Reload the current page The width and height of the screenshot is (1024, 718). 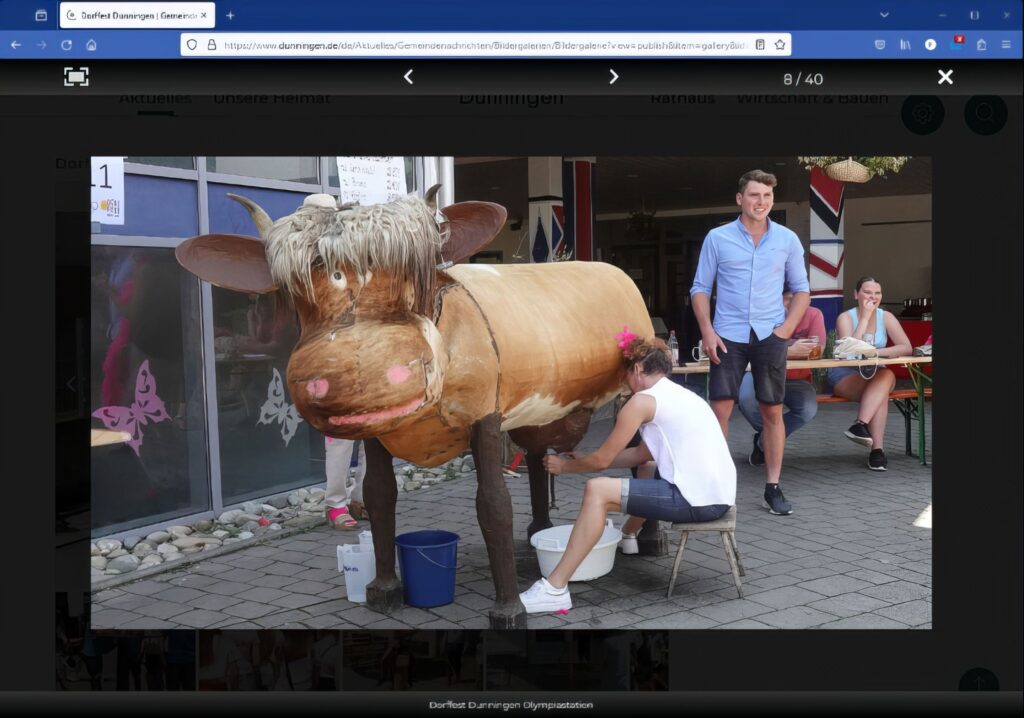[x=66, y=45]
